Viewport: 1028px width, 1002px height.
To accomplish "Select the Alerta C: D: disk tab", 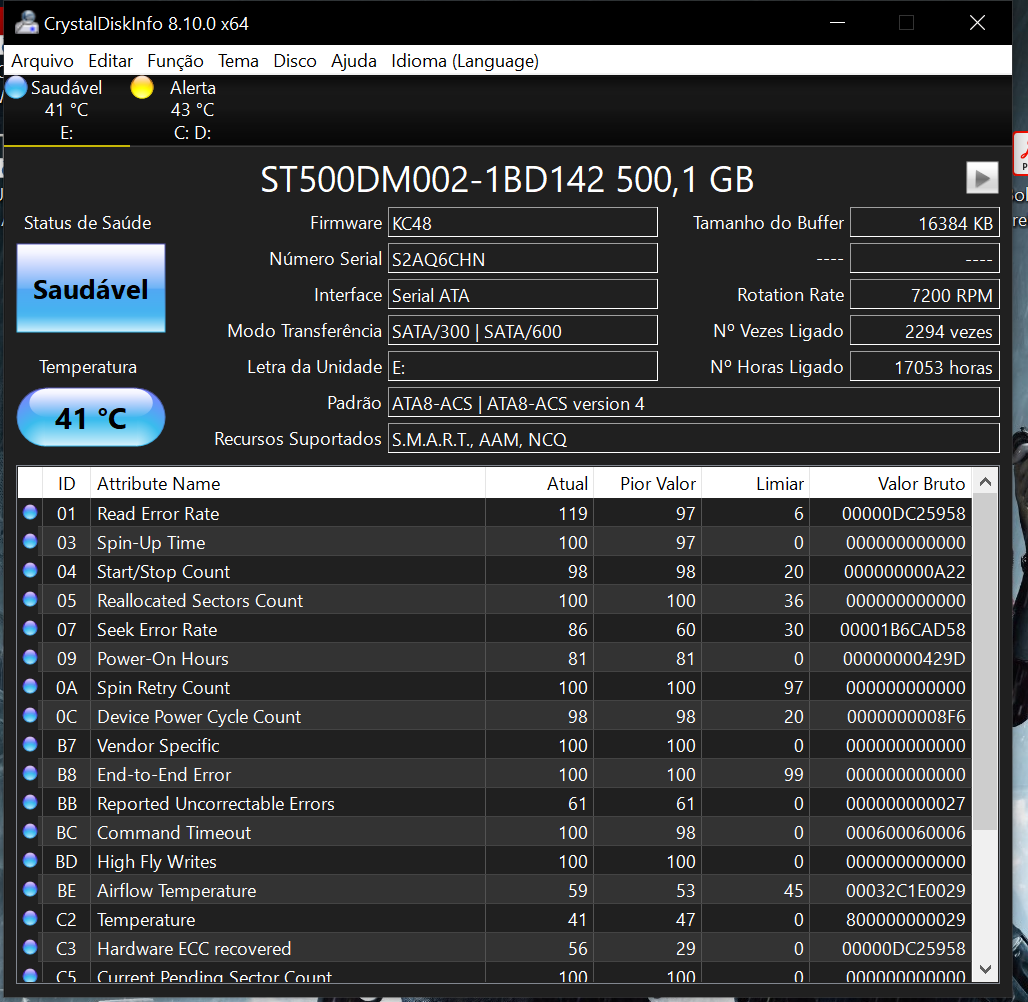I will (192, 110).
